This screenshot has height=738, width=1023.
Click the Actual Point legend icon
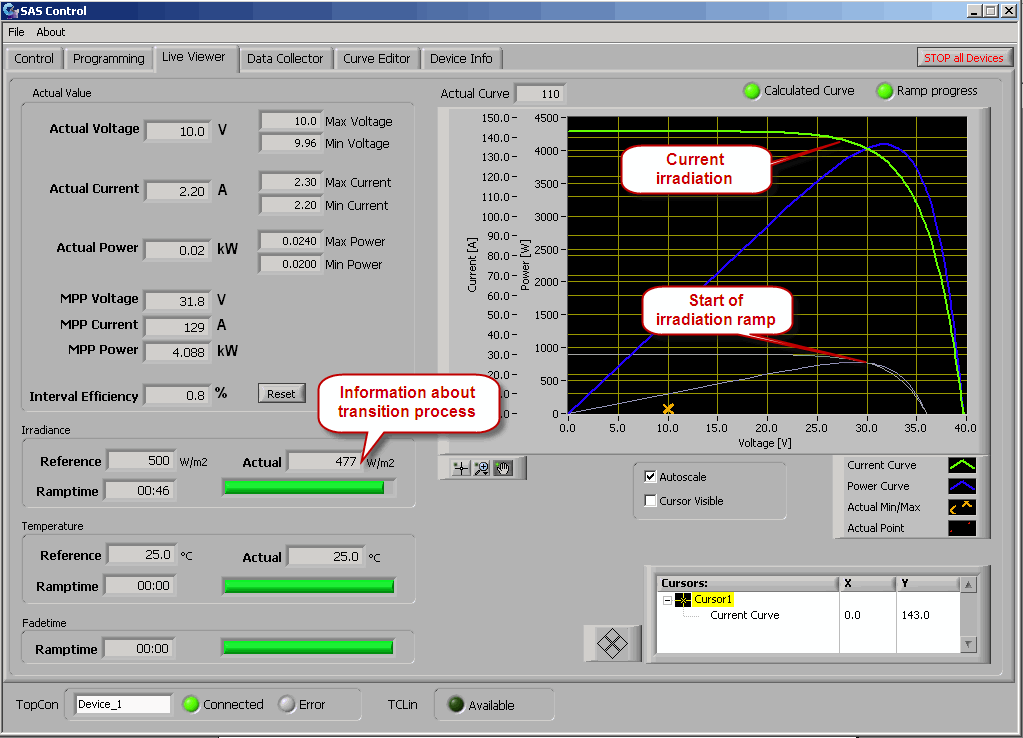coord(961,528)
